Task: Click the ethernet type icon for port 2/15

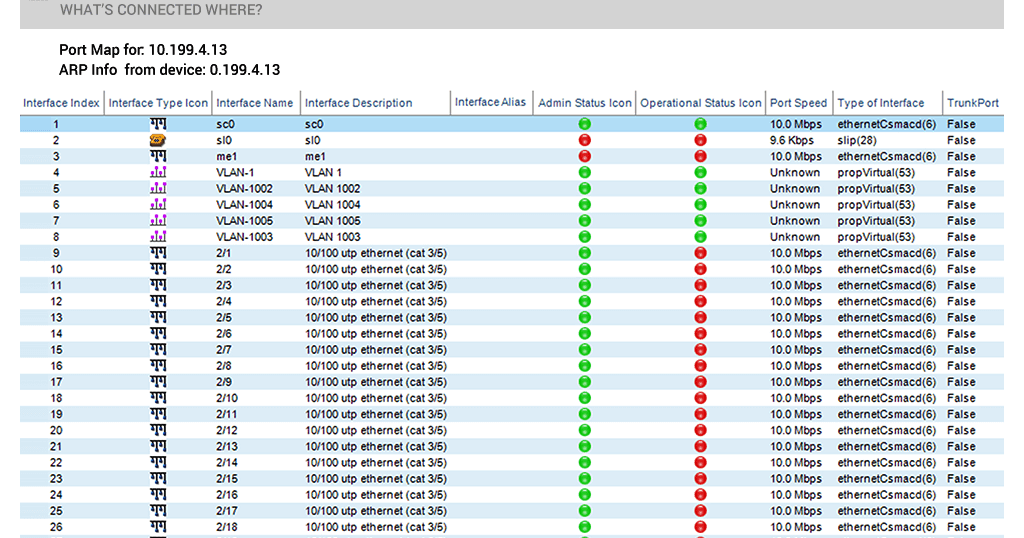Action: click(158, 479)
